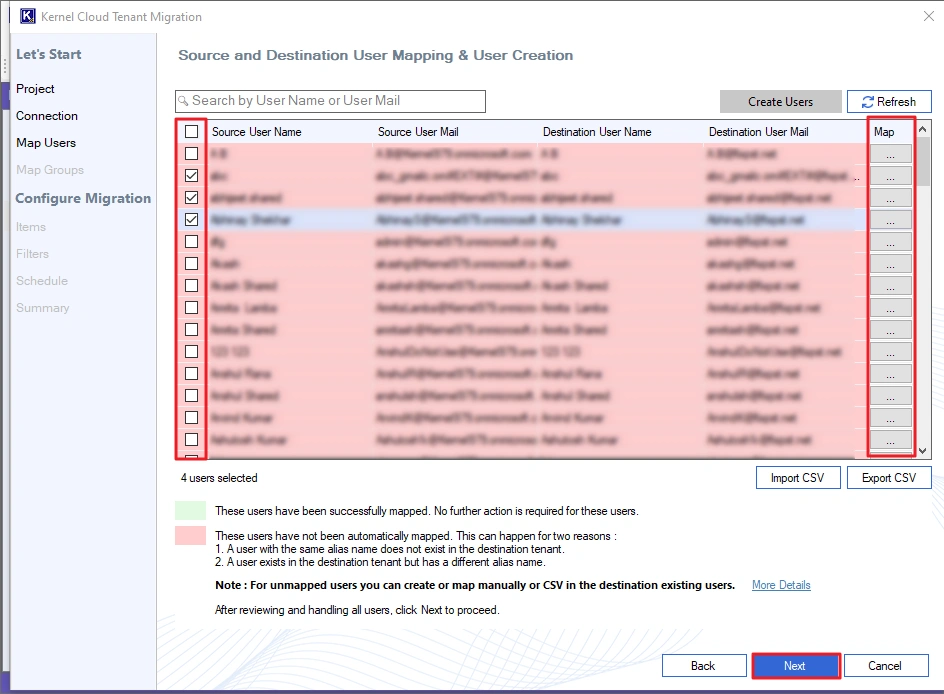Go to the Schedule step in the sidebar

click(41, 280)
